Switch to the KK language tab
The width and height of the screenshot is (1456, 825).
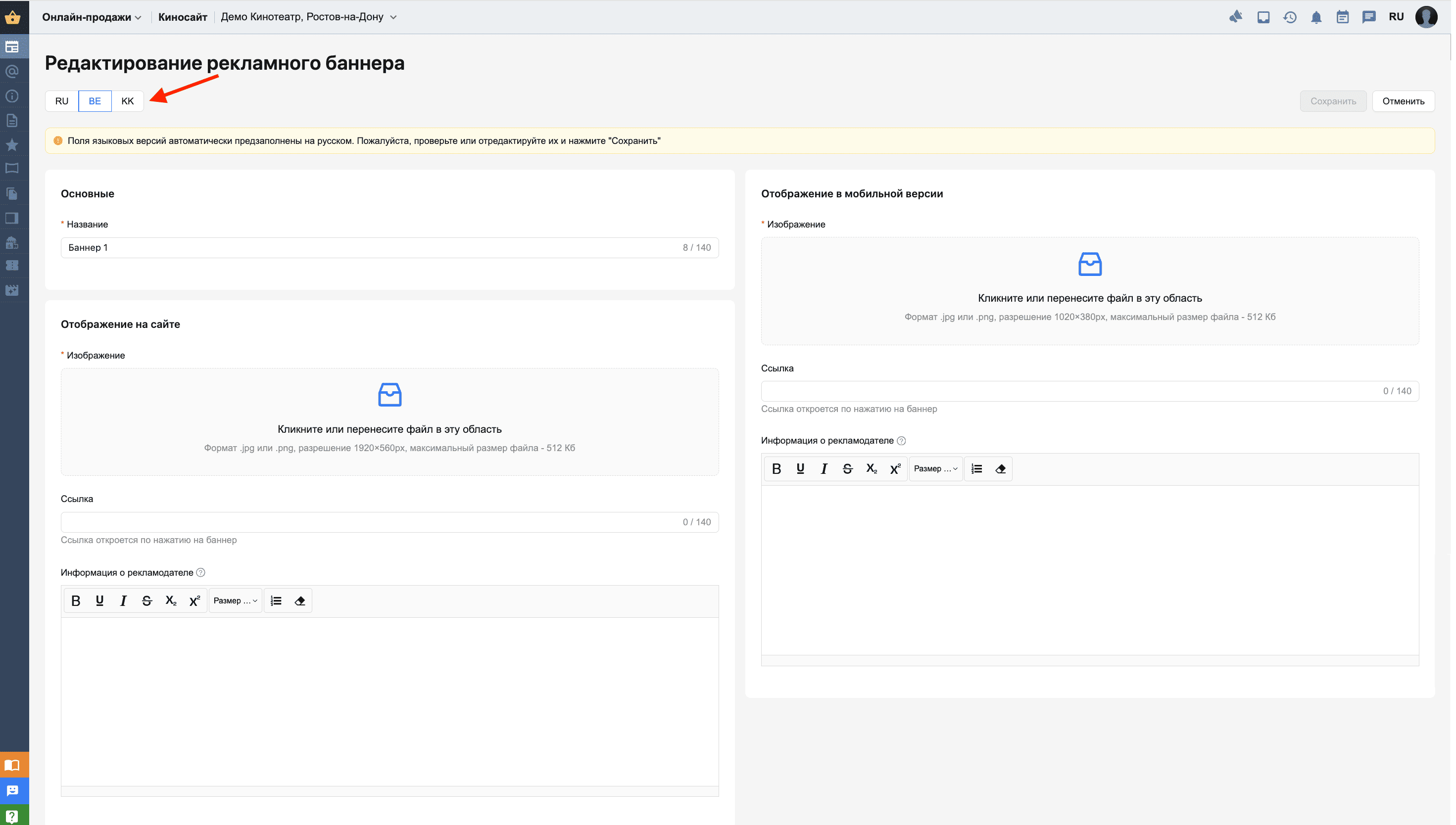(128, 101)
